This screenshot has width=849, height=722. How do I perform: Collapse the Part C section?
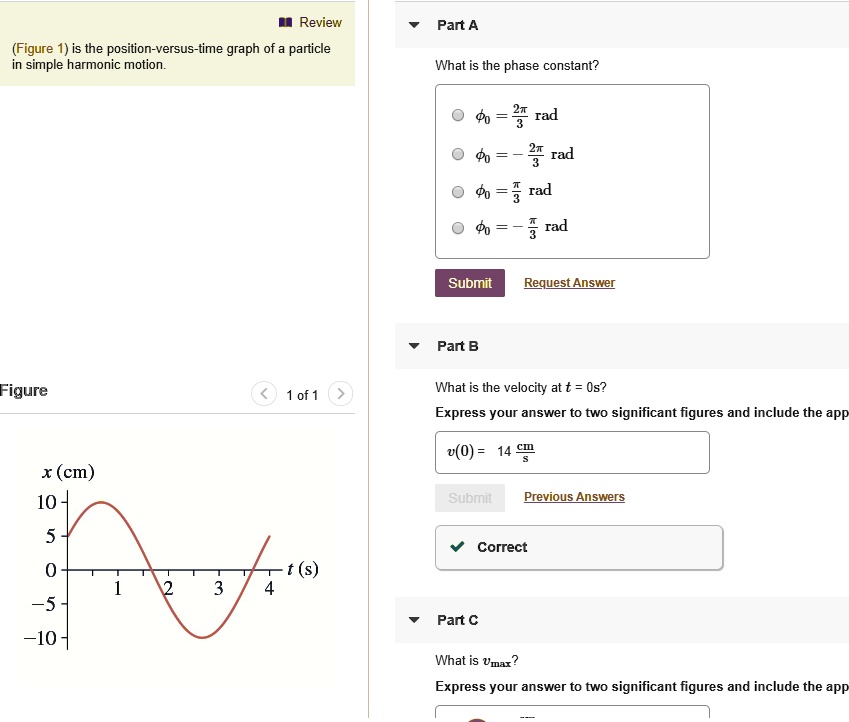pos(414,619)
